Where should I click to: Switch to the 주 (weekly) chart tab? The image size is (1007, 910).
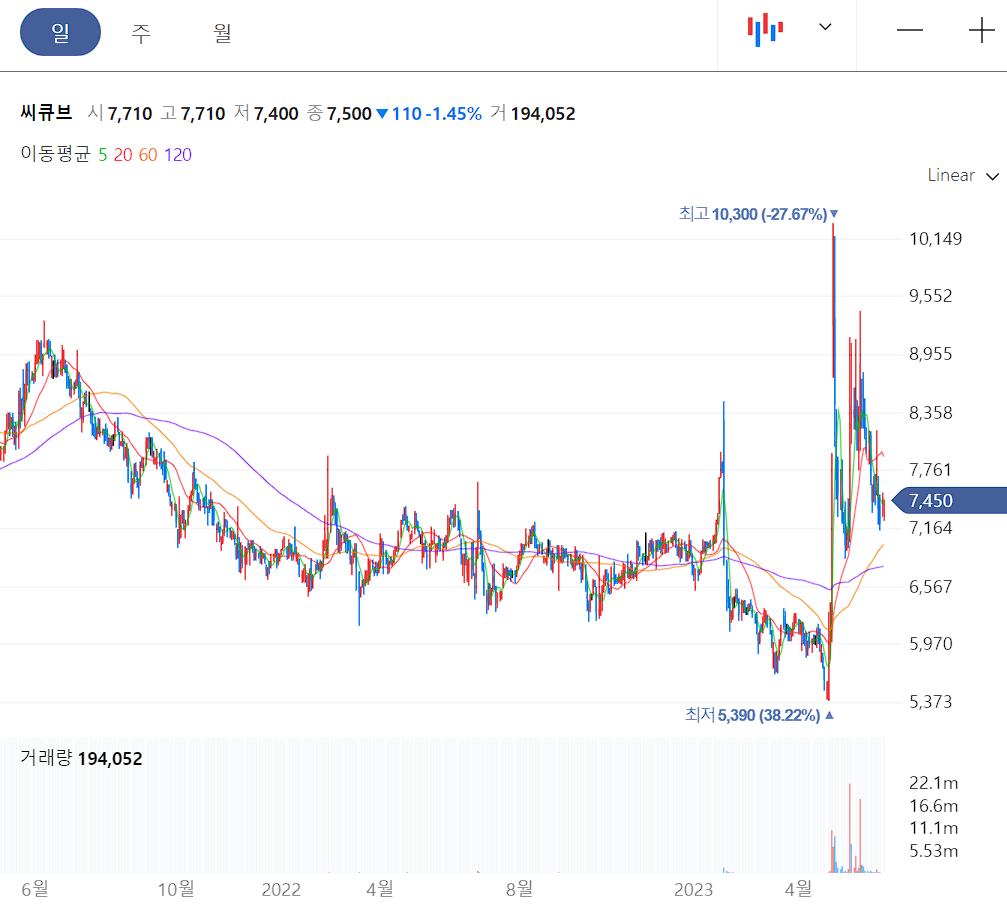(141, 32)
